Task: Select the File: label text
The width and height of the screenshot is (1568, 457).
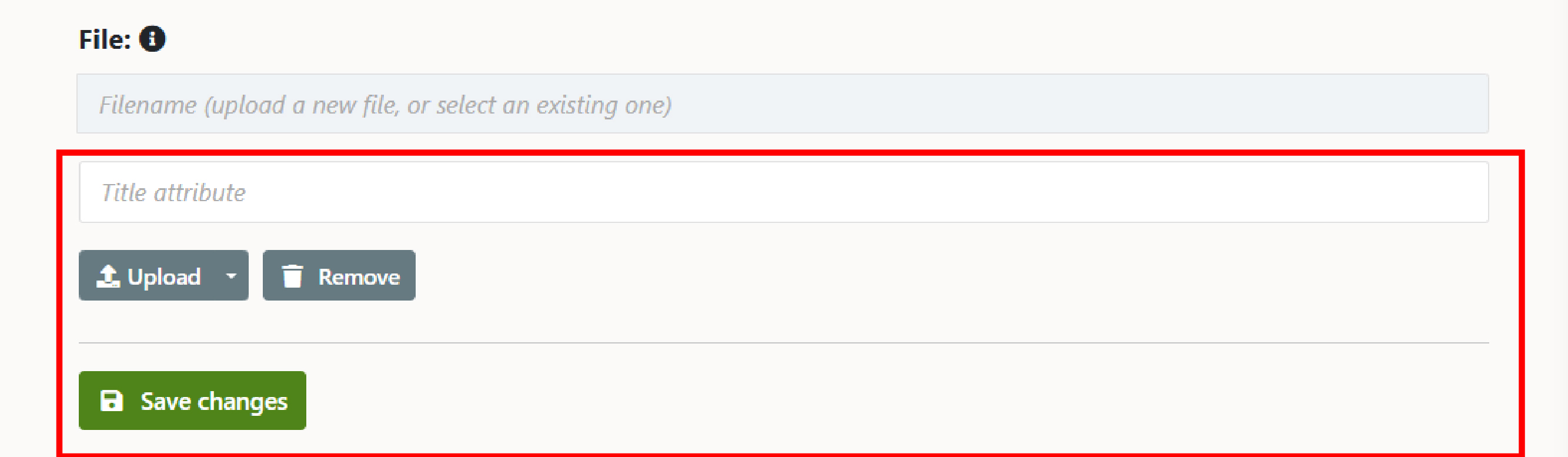Action: coord(105,39)
